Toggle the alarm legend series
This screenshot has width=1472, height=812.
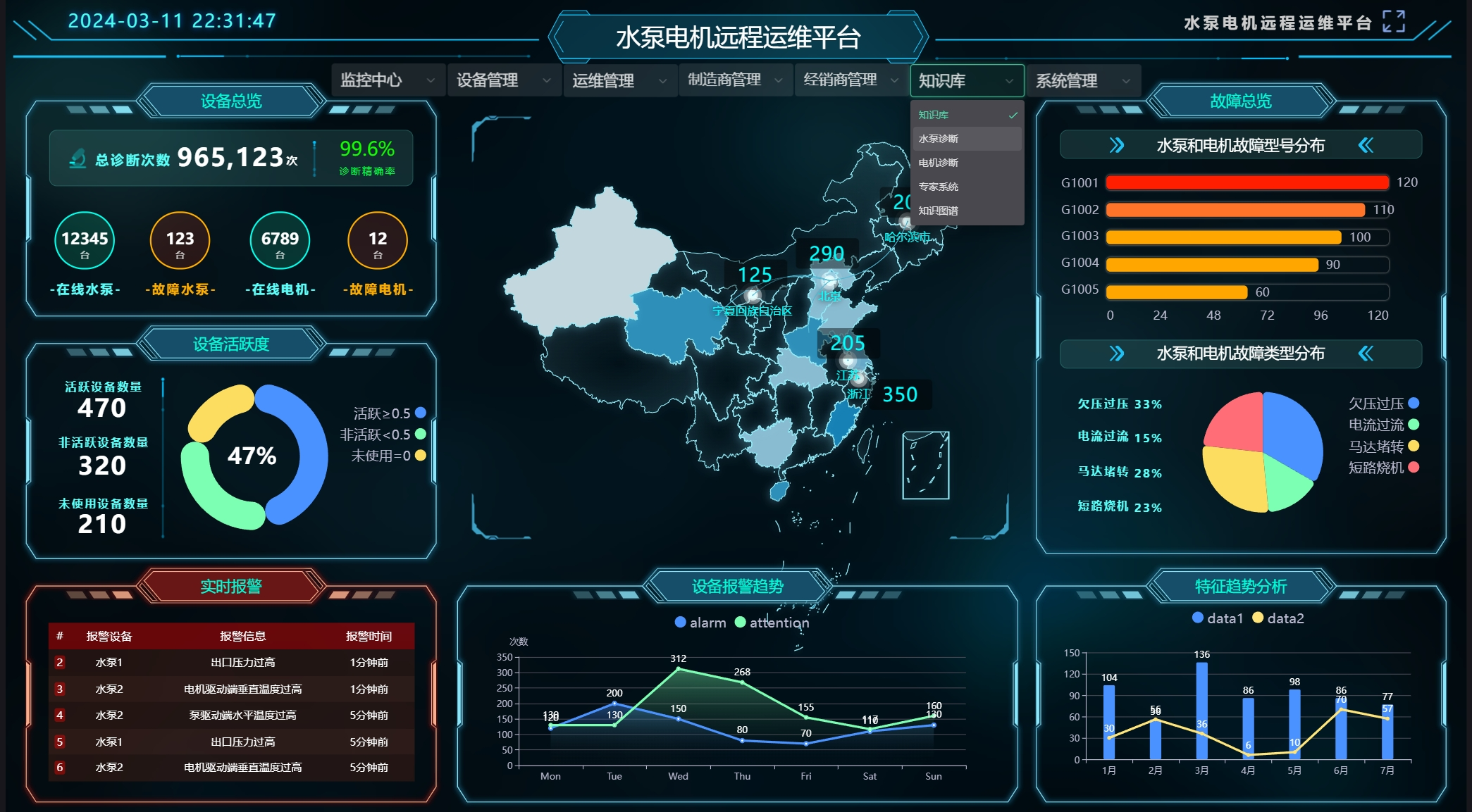pos(700,623)
